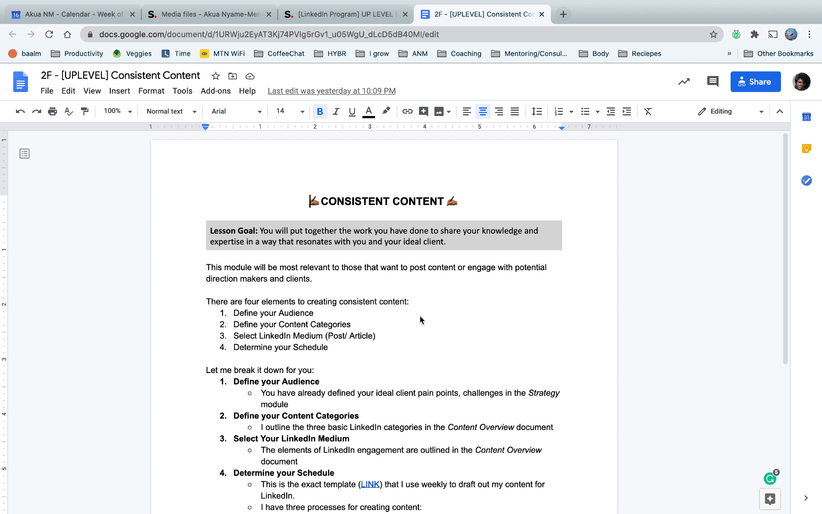The height and width of the screenshot is (514, 822).
Task: Open the Insert menu
Action: (x=120, y=91)
